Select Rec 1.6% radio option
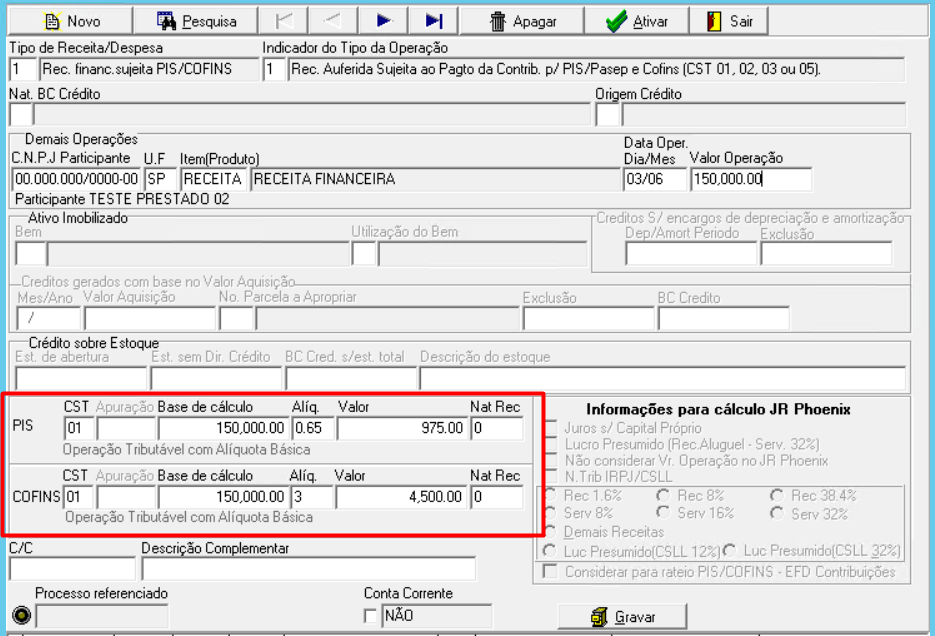 550,495
